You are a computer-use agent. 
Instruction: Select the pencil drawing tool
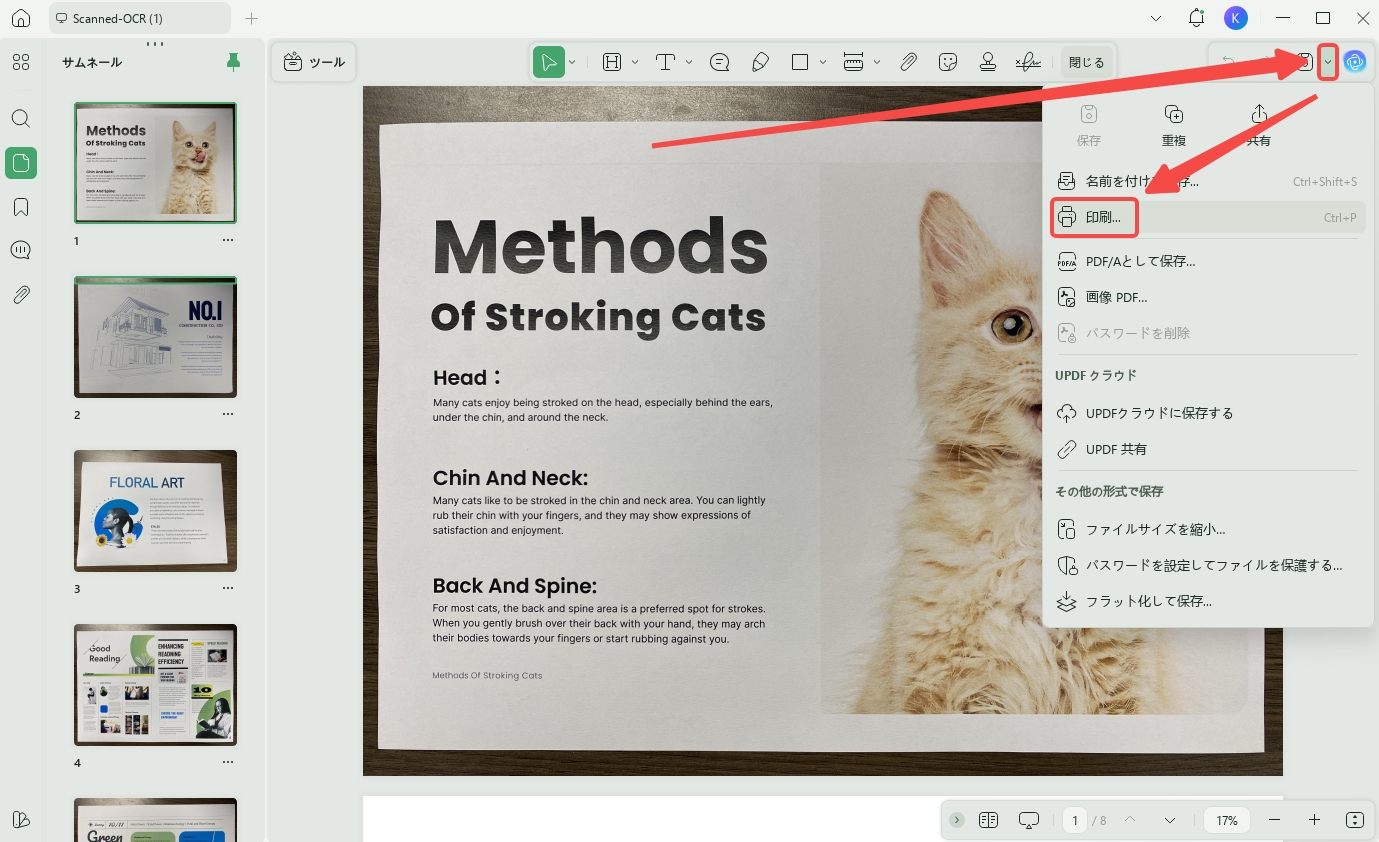pos(760,62)
